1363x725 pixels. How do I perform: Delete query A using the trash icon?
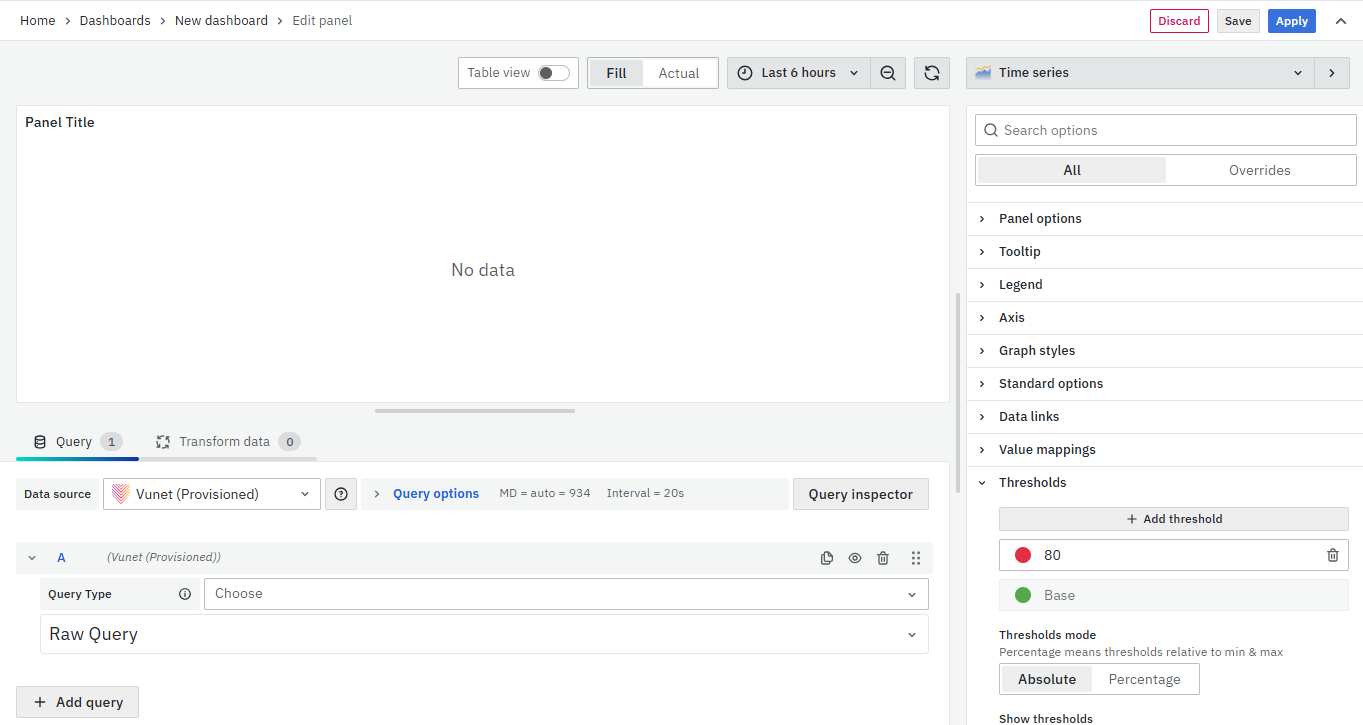(x=883, y=558)
